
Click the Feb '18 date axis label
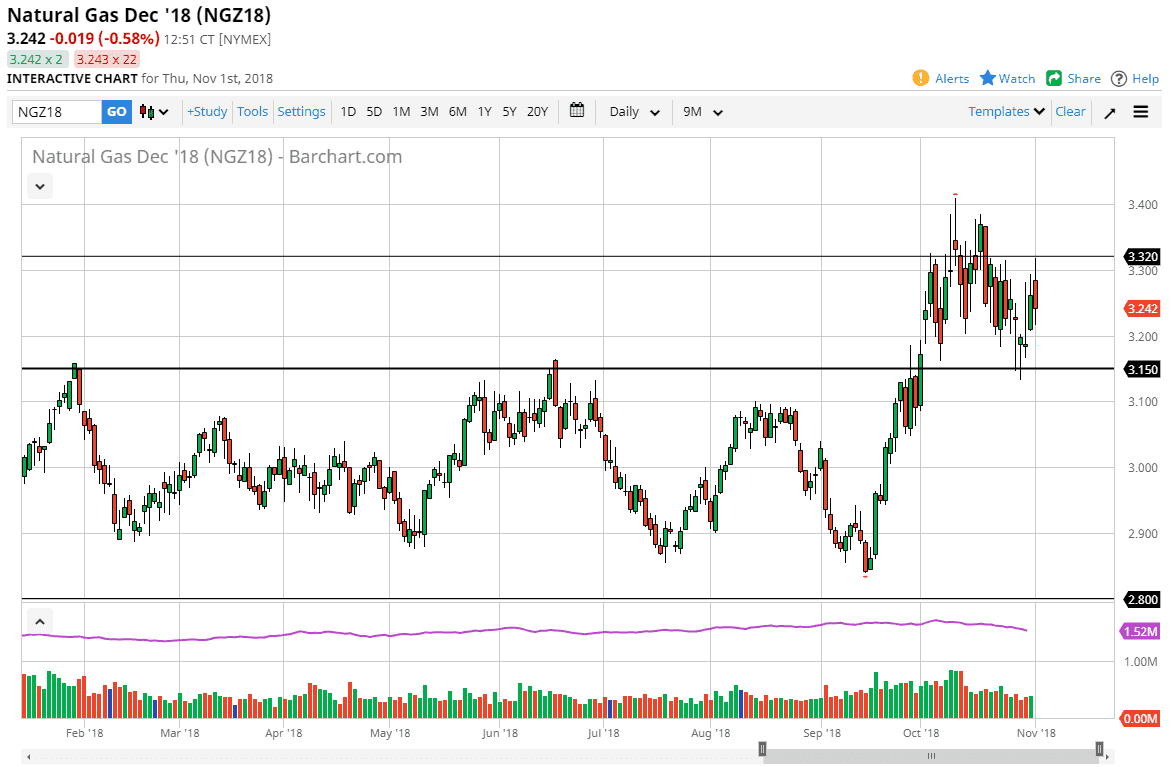click(84, 733)
